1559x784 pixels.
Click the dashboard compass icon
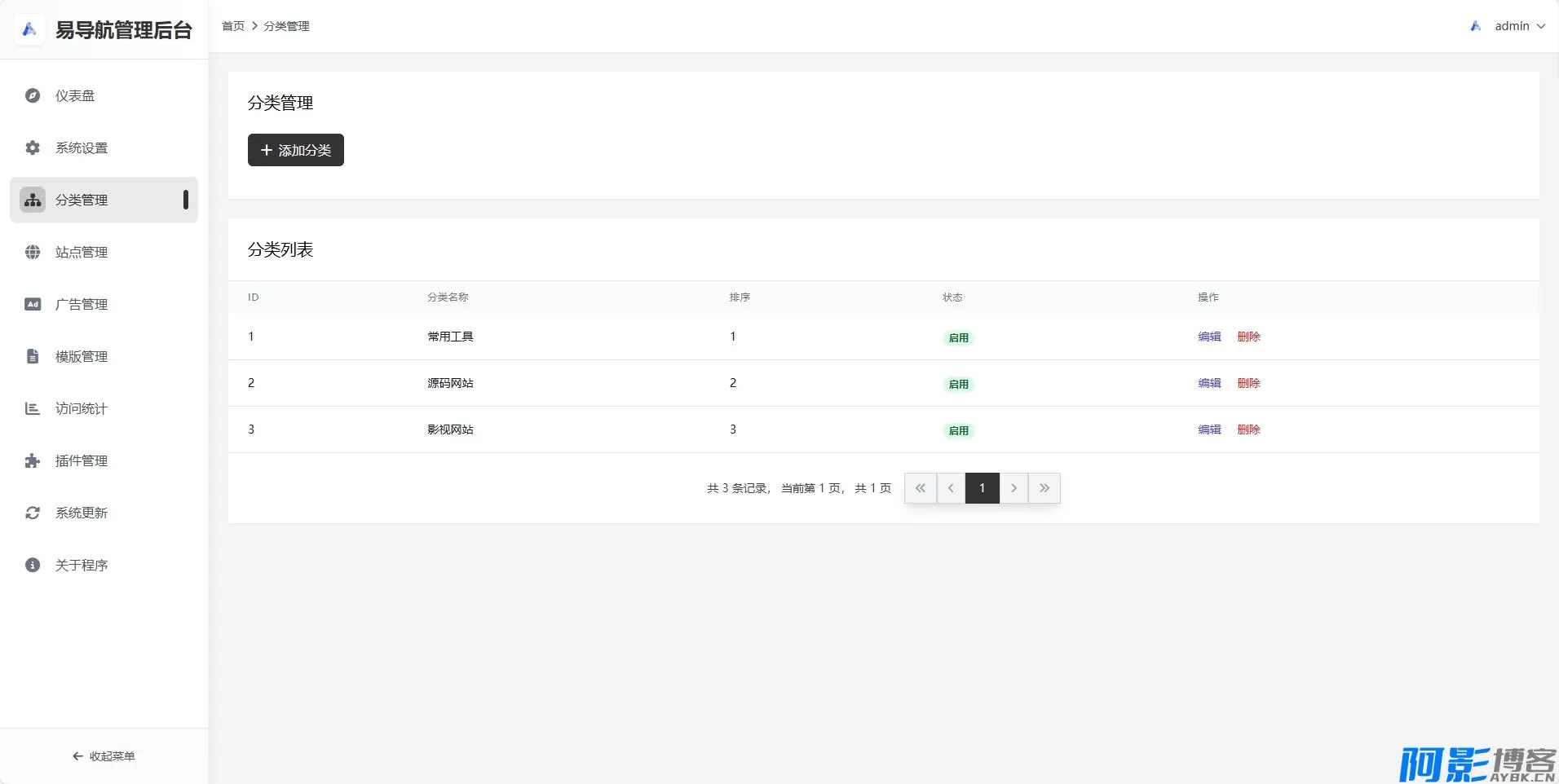click(33, 95)
